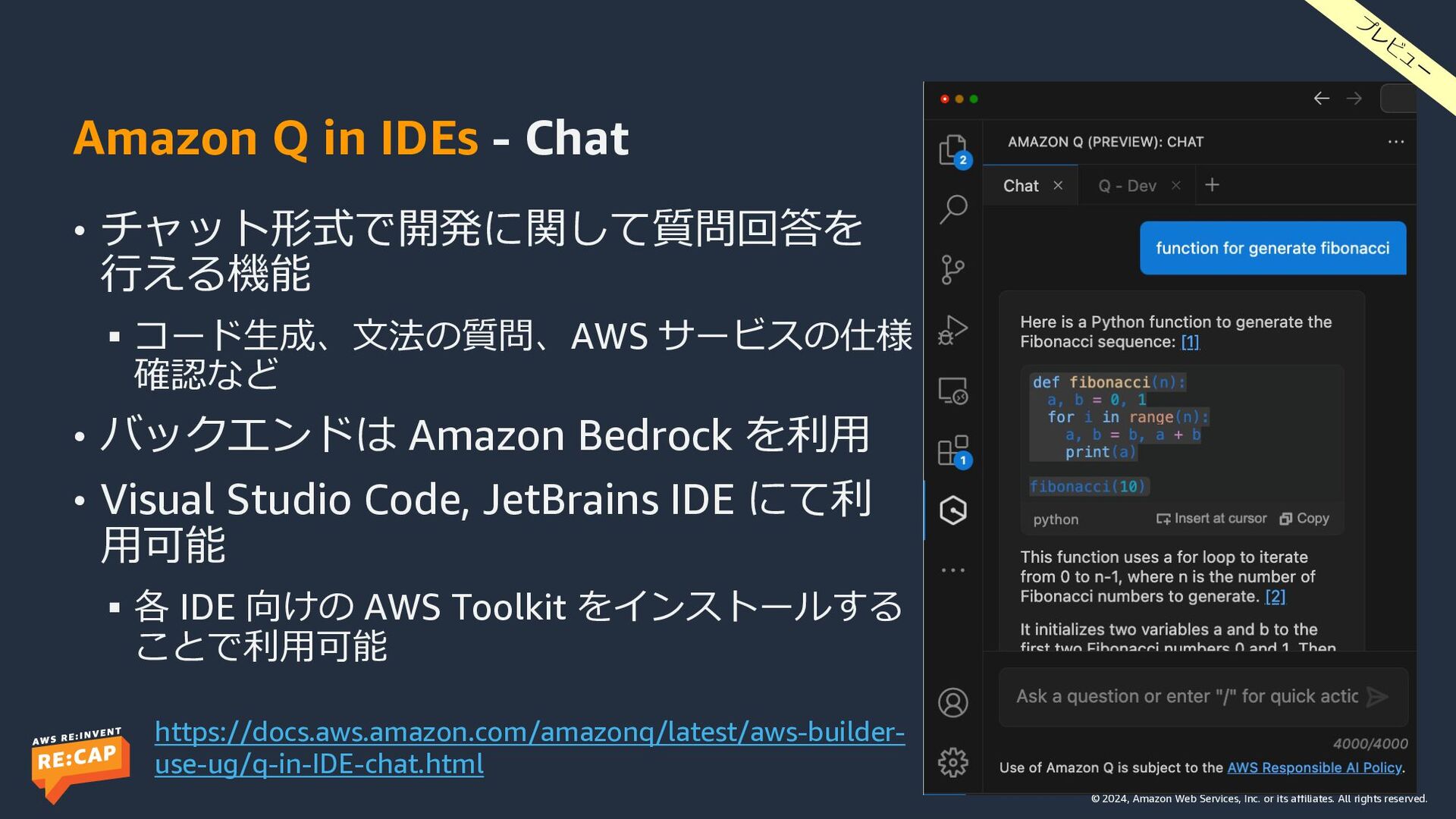Expand additional views ellipsis in activity bar
Screen dimensions: 1456x819
[953, 570]
